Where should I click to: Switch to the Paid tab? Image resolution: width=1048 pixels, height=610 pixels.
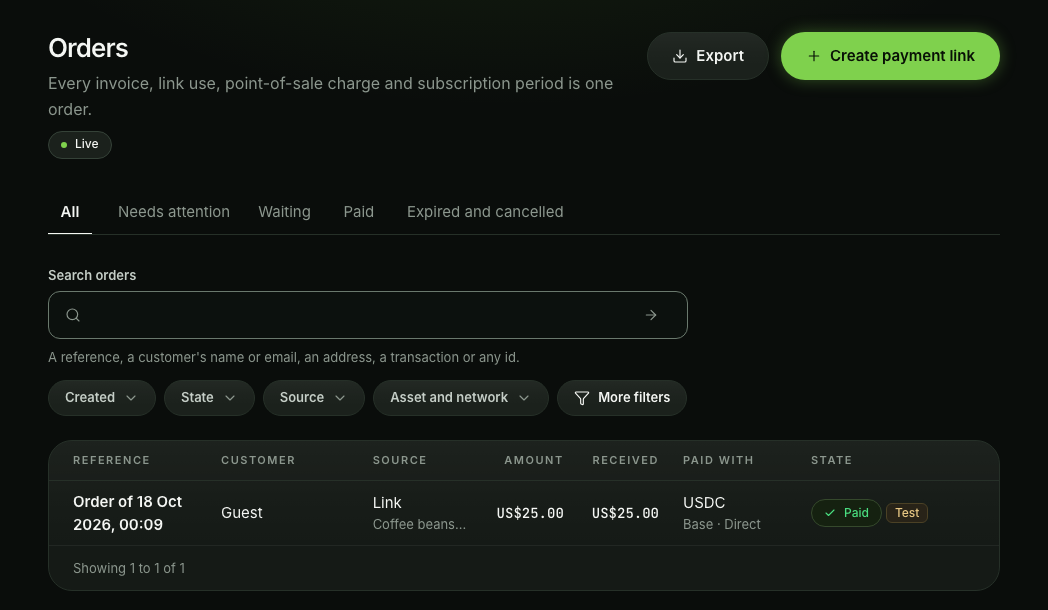click(x=358, y=212)
